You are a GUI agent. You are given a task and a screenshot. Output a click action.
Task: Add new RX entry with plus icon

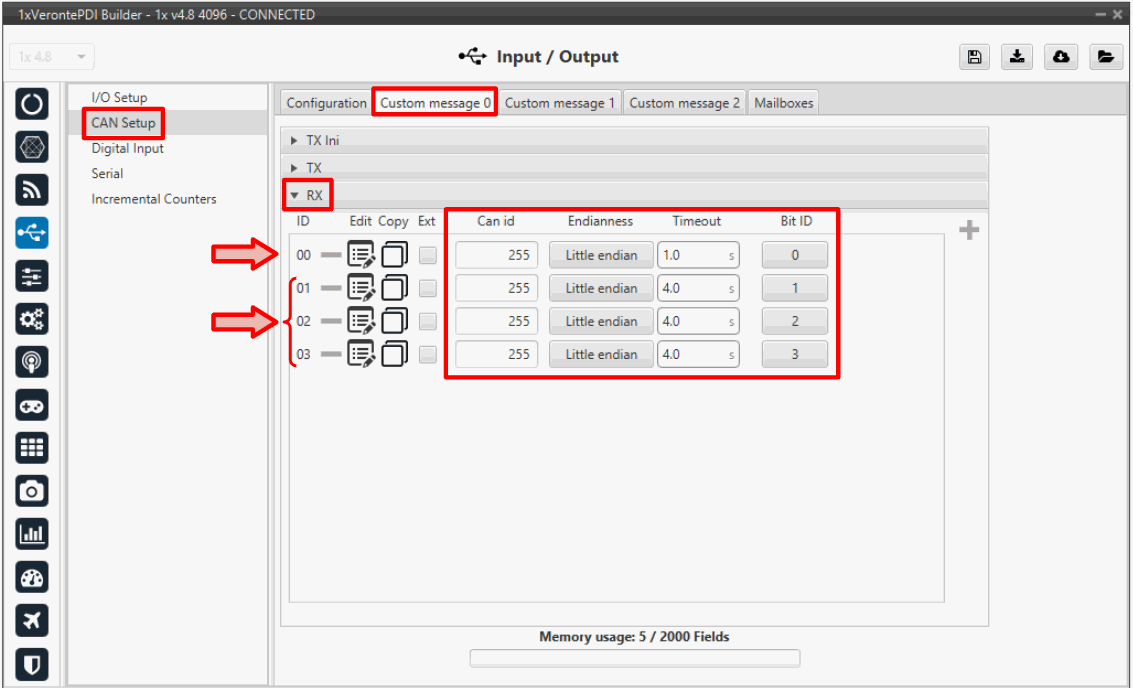[x=968, y=231]
